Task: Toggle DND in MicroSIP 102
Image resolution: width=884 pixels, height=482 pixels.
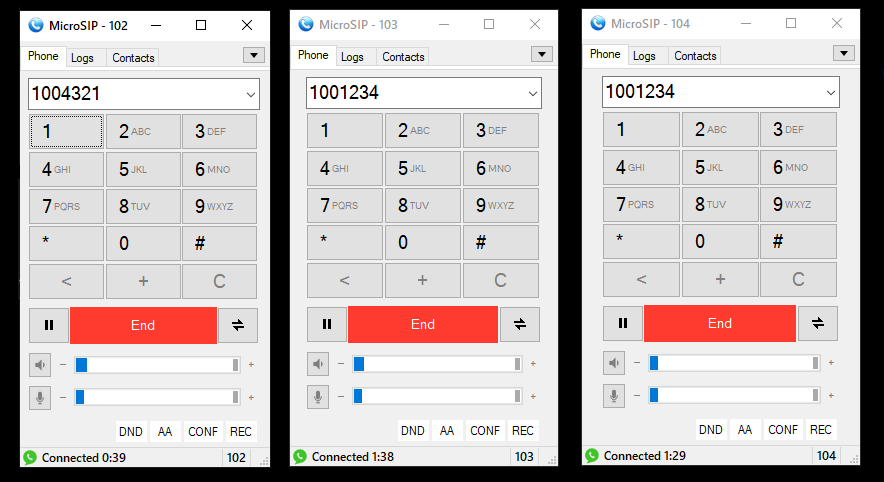Action: click(131, 431)
